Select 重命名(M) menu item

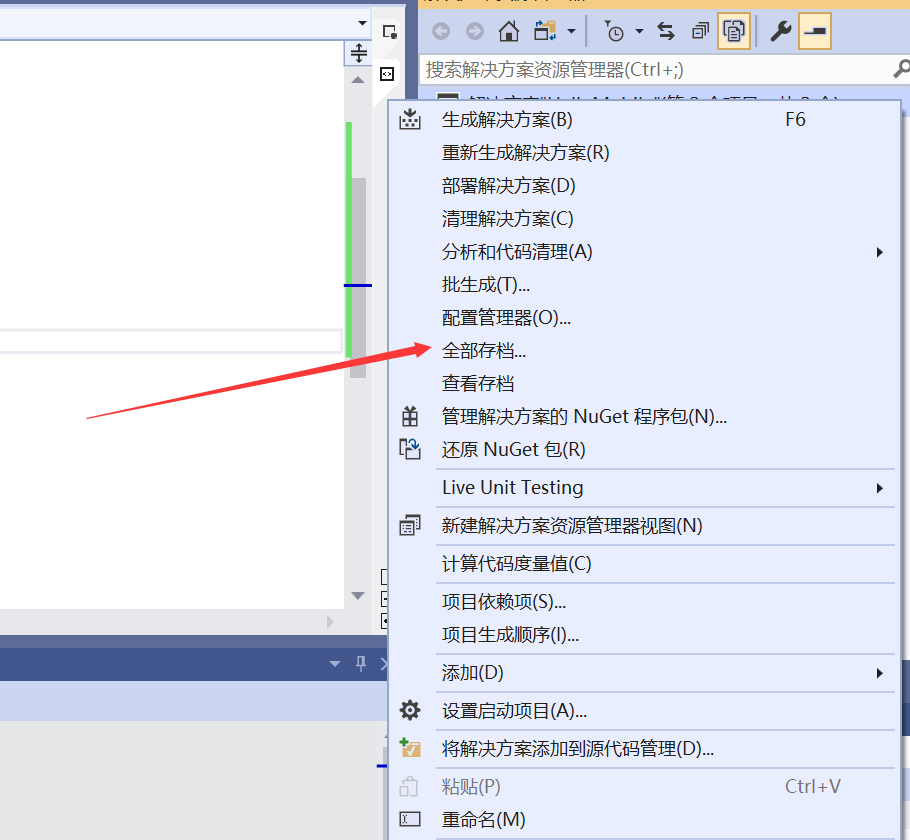pos(644,820)
